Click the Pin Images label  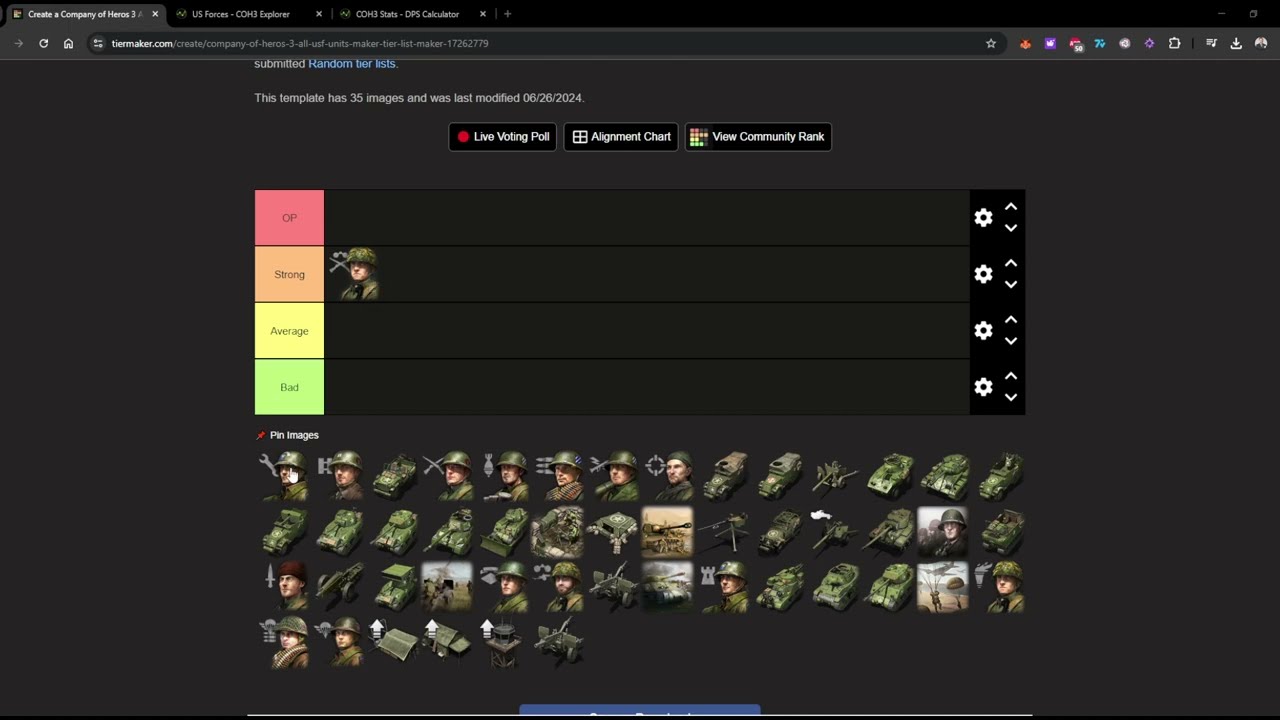pyautogui.click(x=294, y=435)
